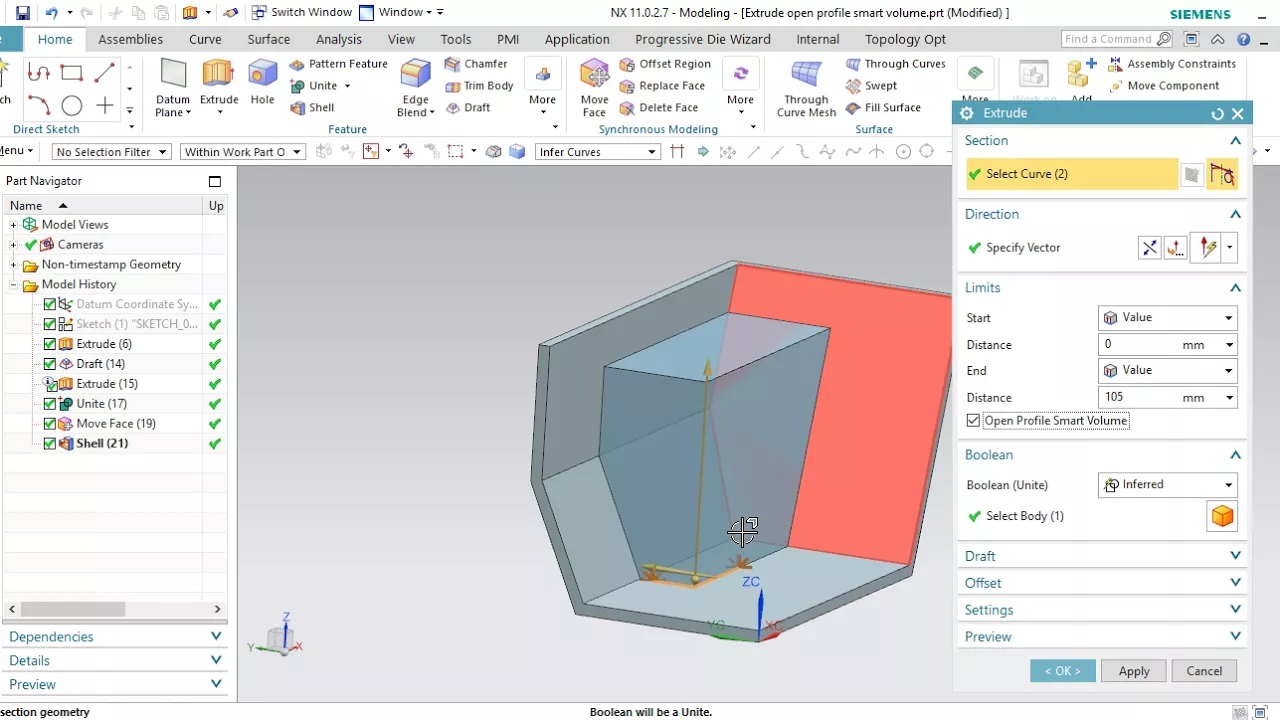The height and width of the screenshot is (720, 1280).
Task: Expand the Dependencies panel
Action: pyautogui.click(x=115, y=637)
